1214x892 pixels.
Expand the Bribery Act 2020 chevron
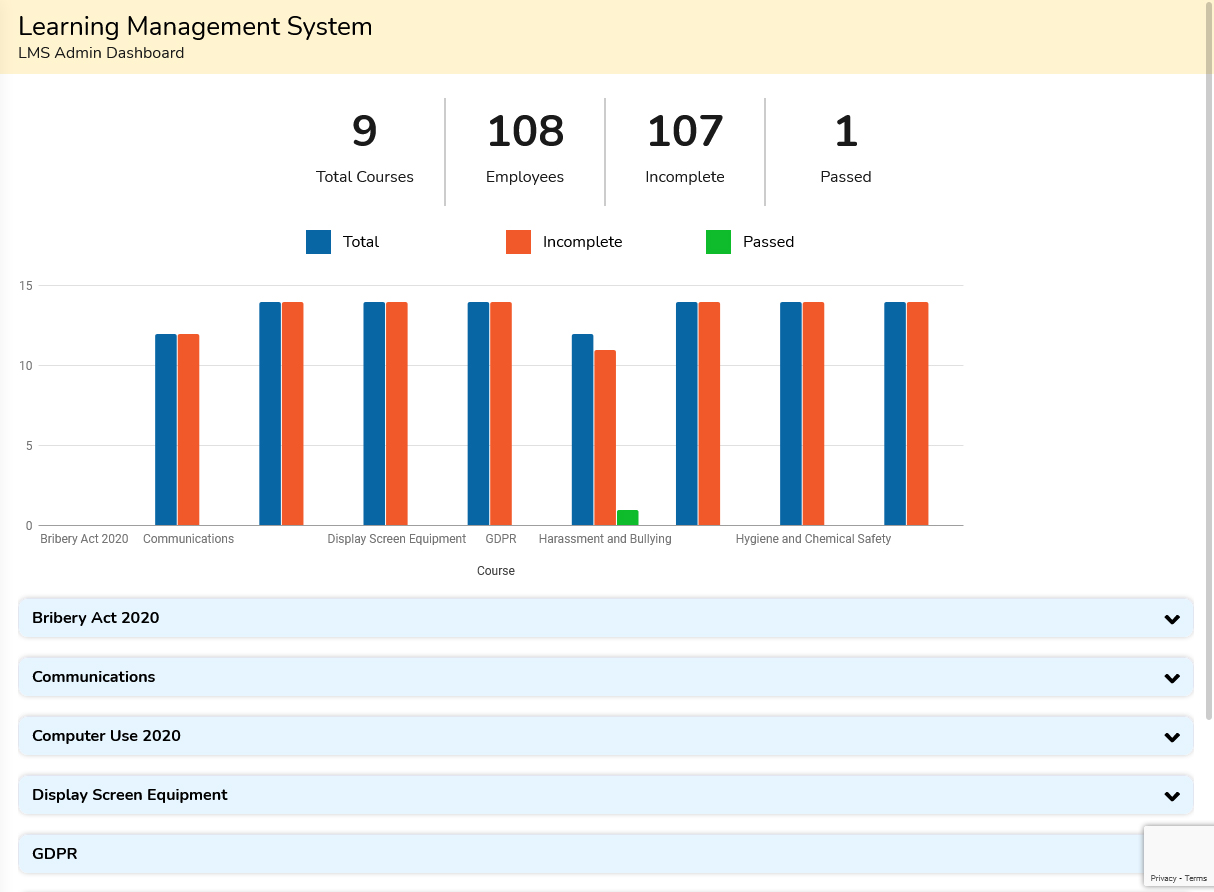pos(1172,619)
